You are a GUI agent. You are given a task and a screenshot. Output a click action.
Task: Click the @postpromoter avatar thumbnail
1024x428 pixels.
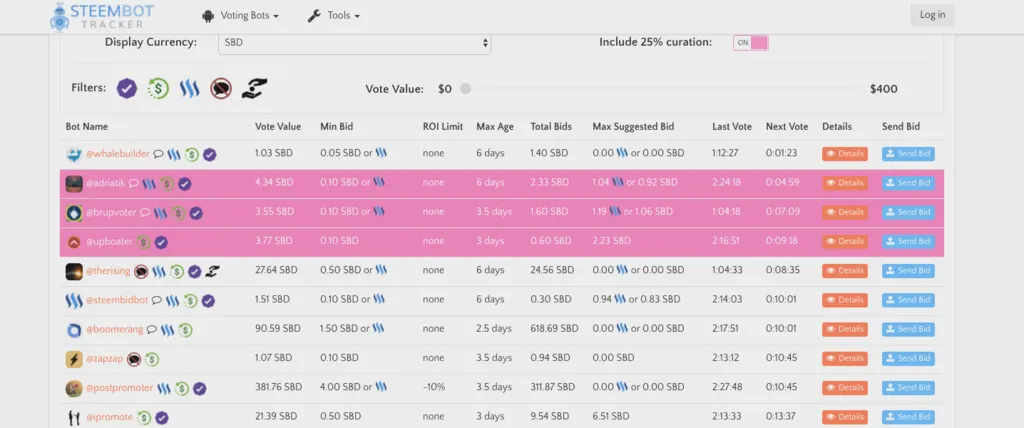pos(74,388)
